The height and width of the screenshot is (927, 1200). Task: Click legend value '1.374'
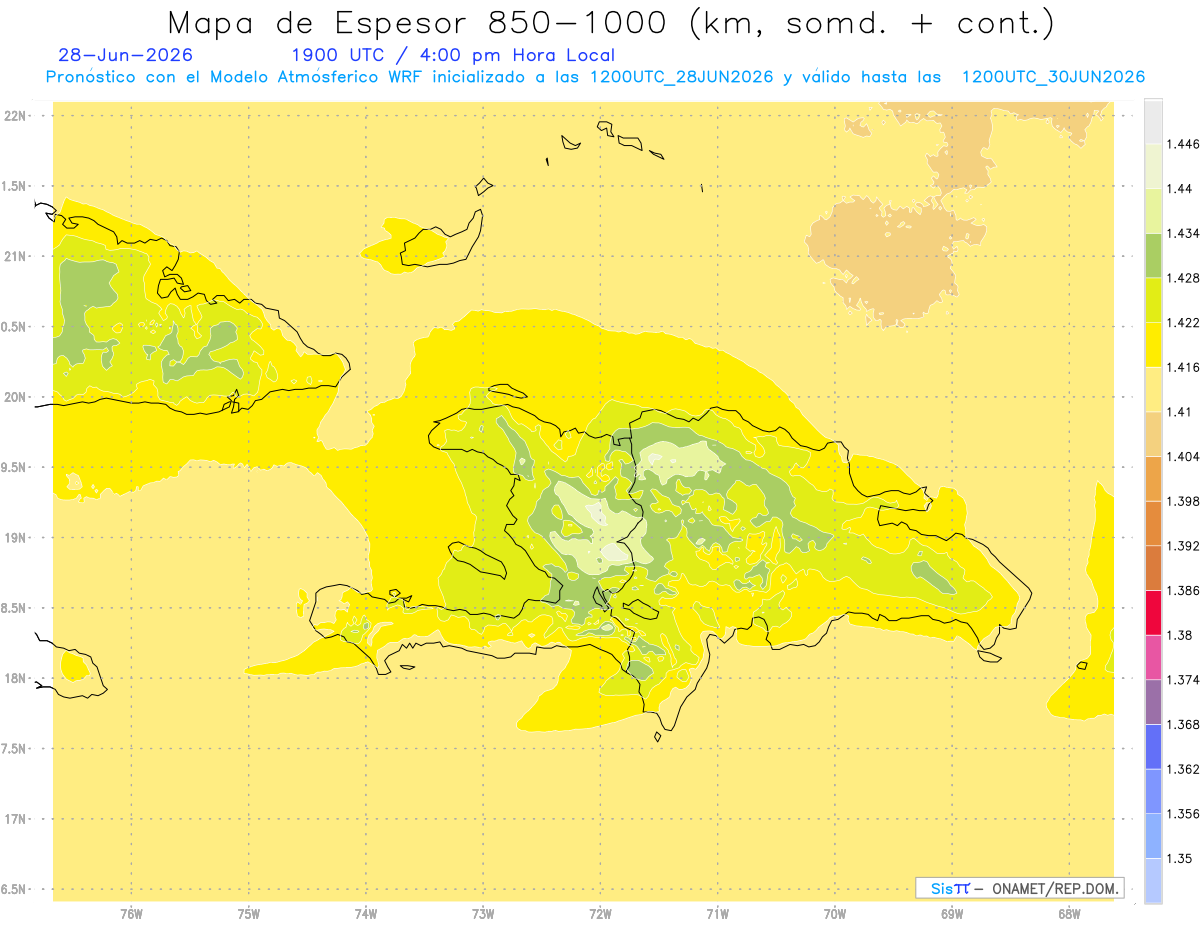click(x=1183, y=679)
